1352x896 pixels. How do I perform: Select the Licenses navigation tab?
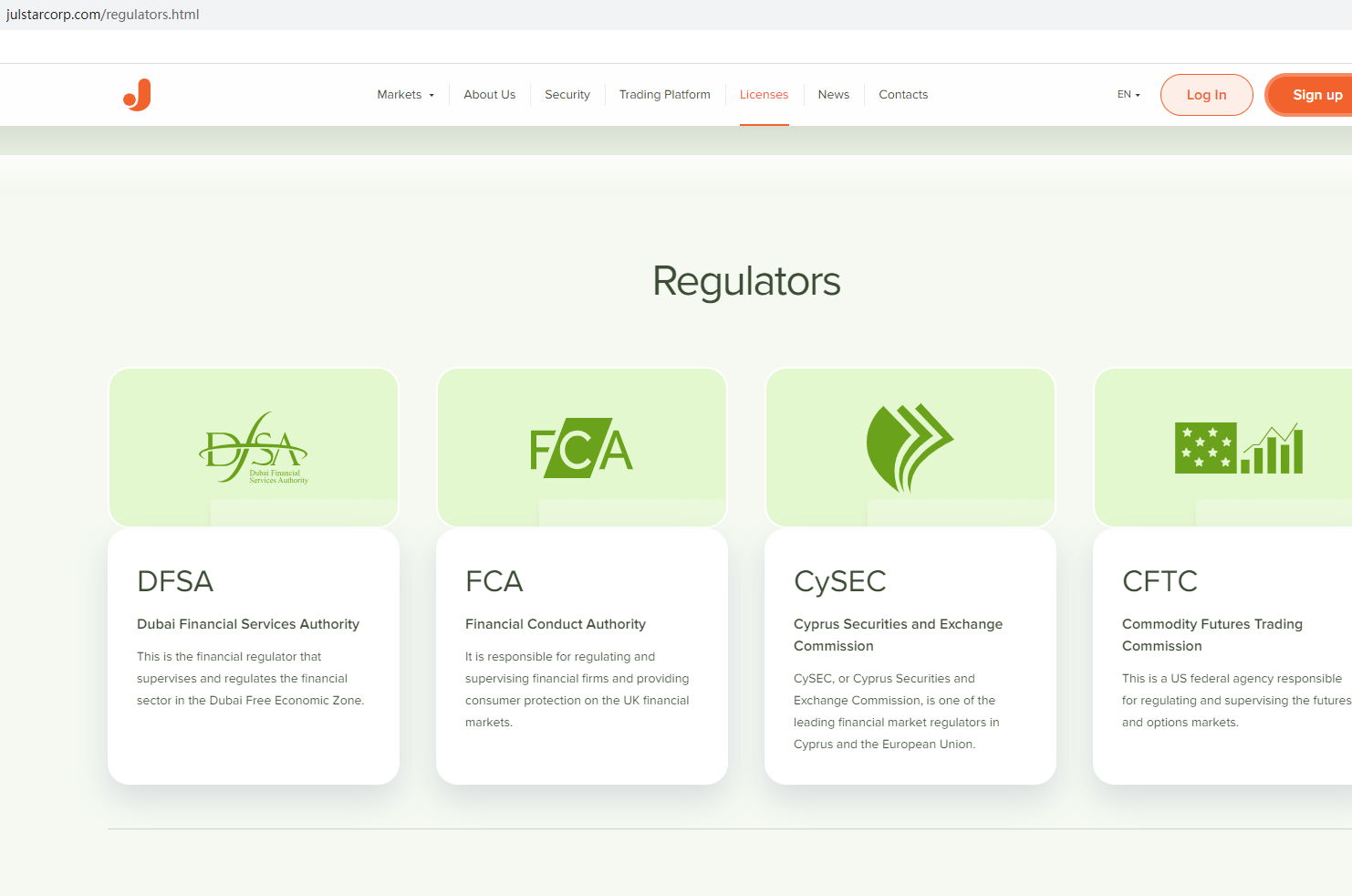[764, 95]
